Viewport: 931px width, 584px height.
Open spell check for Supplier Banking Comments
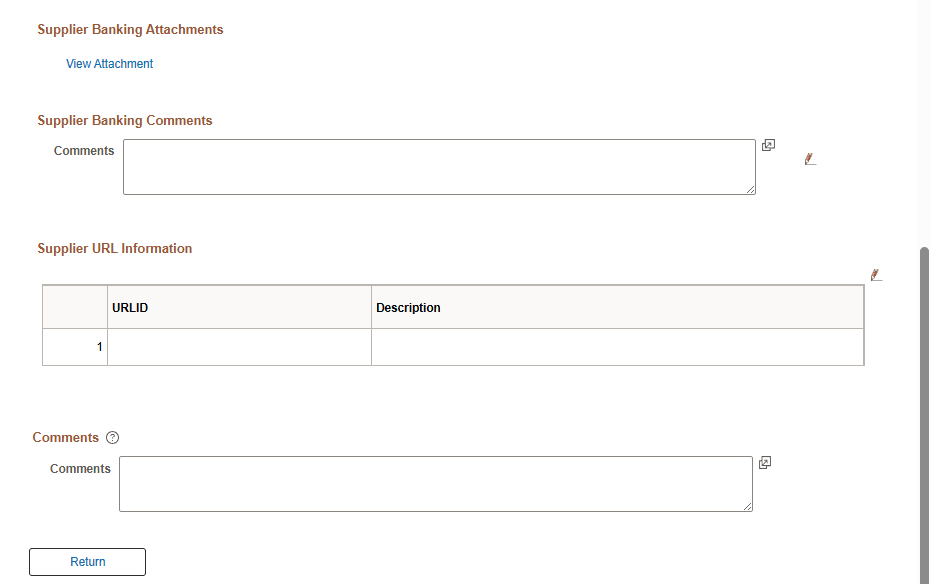tap(809, 158)
